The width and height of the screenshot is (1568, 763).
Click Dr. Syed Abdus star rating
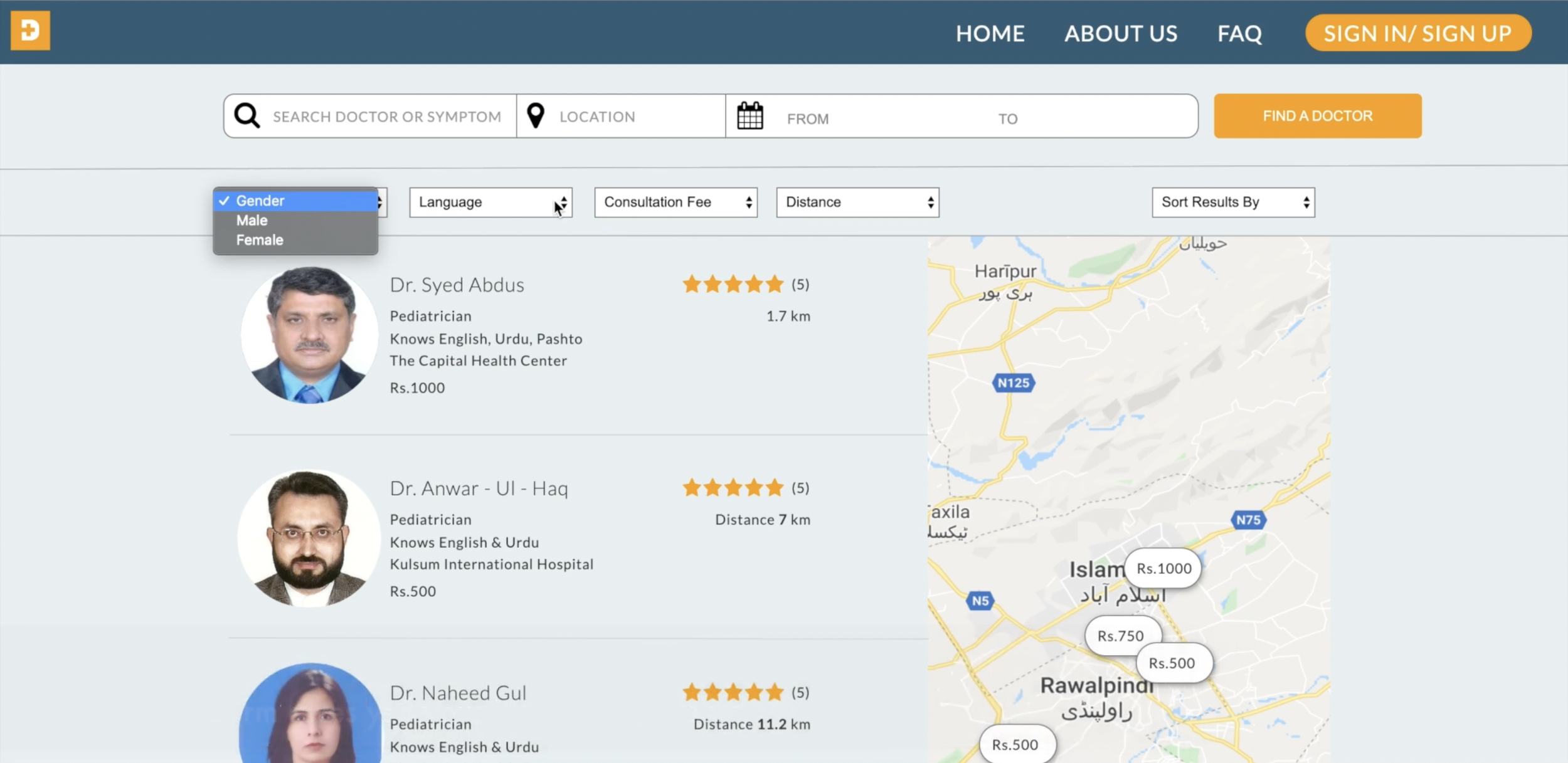coord(733,284)
